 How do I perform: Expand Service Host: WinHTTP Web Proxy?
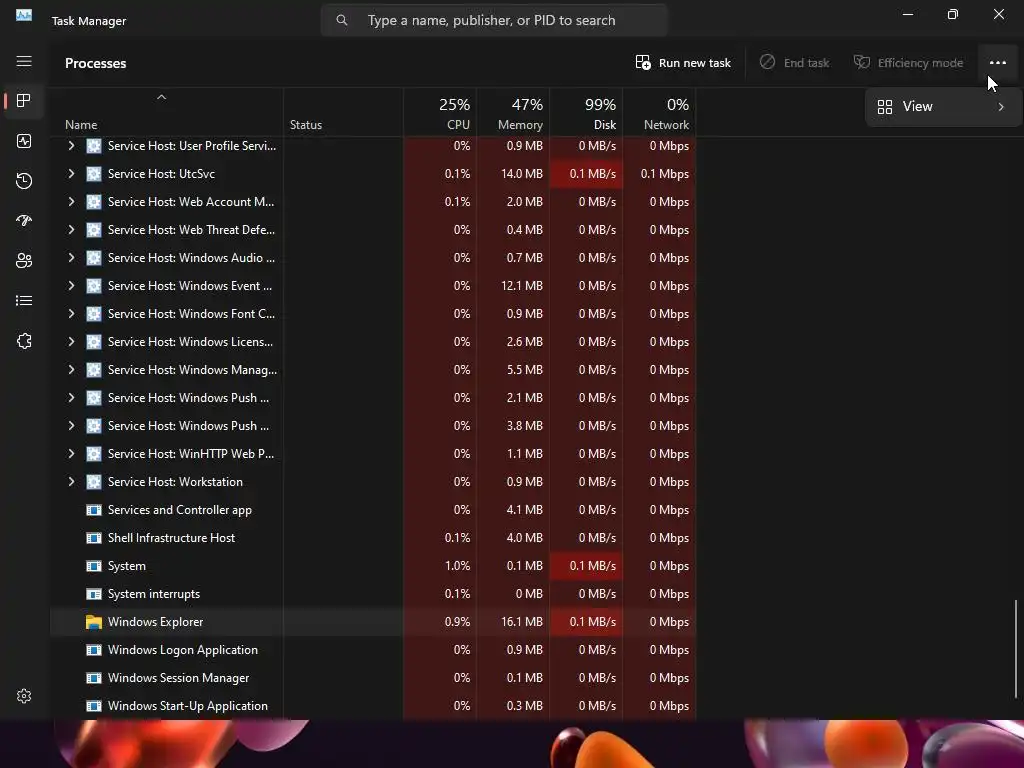(71, 454)
